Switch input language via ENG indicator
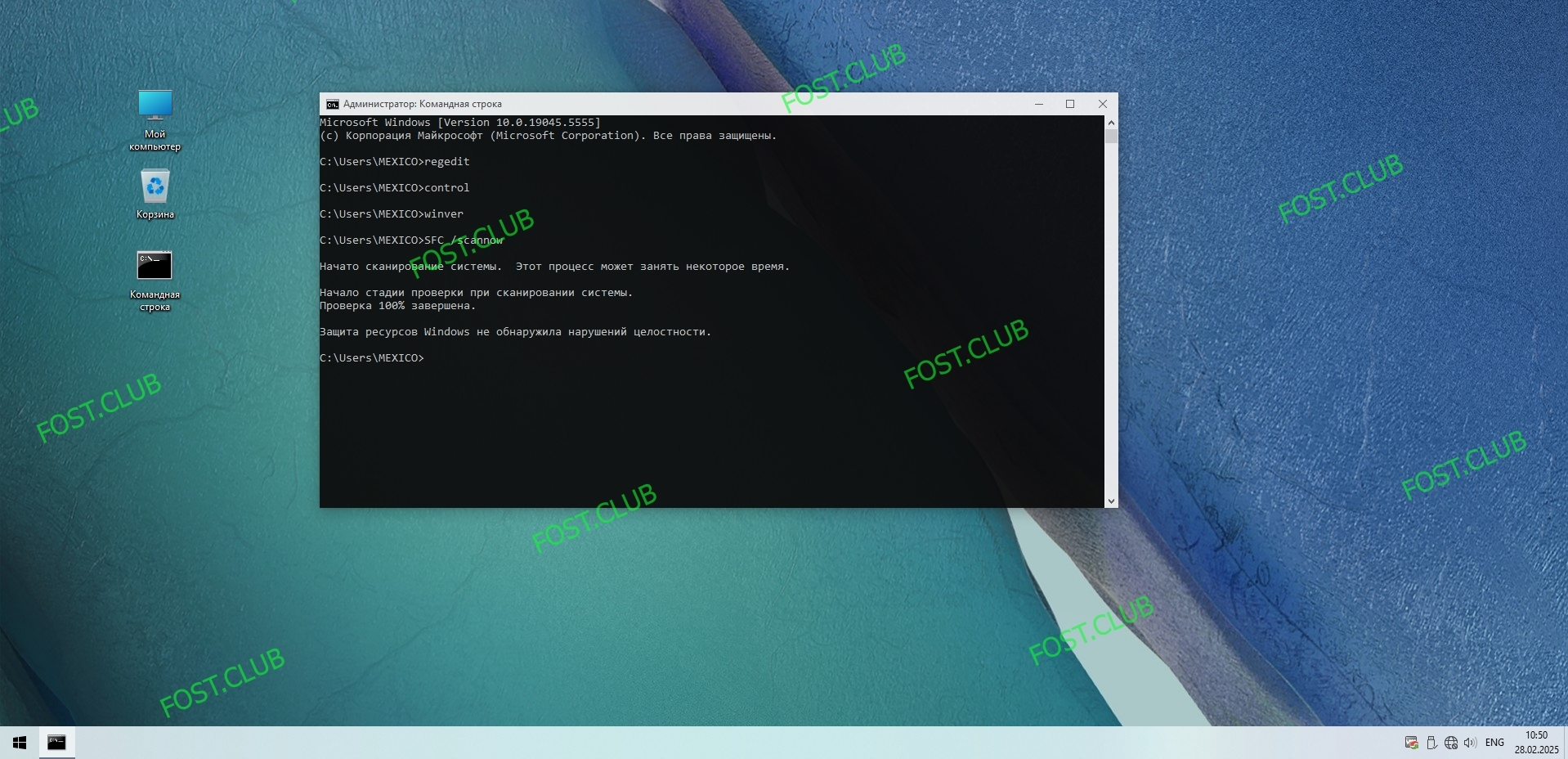Screen dimensions: 1568x759 coord(1494,743)
